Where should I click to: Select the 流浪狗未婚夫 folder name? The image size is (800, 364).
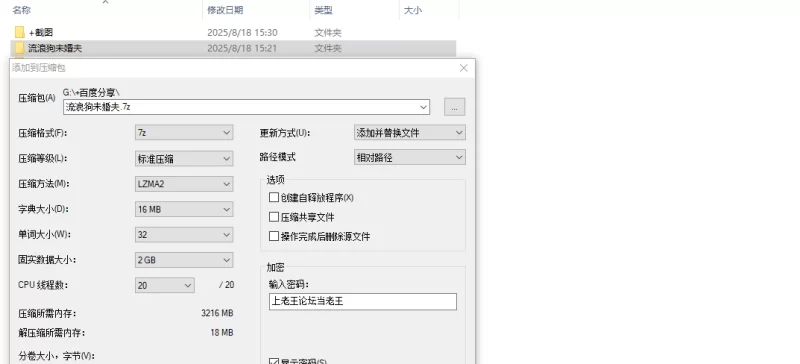55,48
